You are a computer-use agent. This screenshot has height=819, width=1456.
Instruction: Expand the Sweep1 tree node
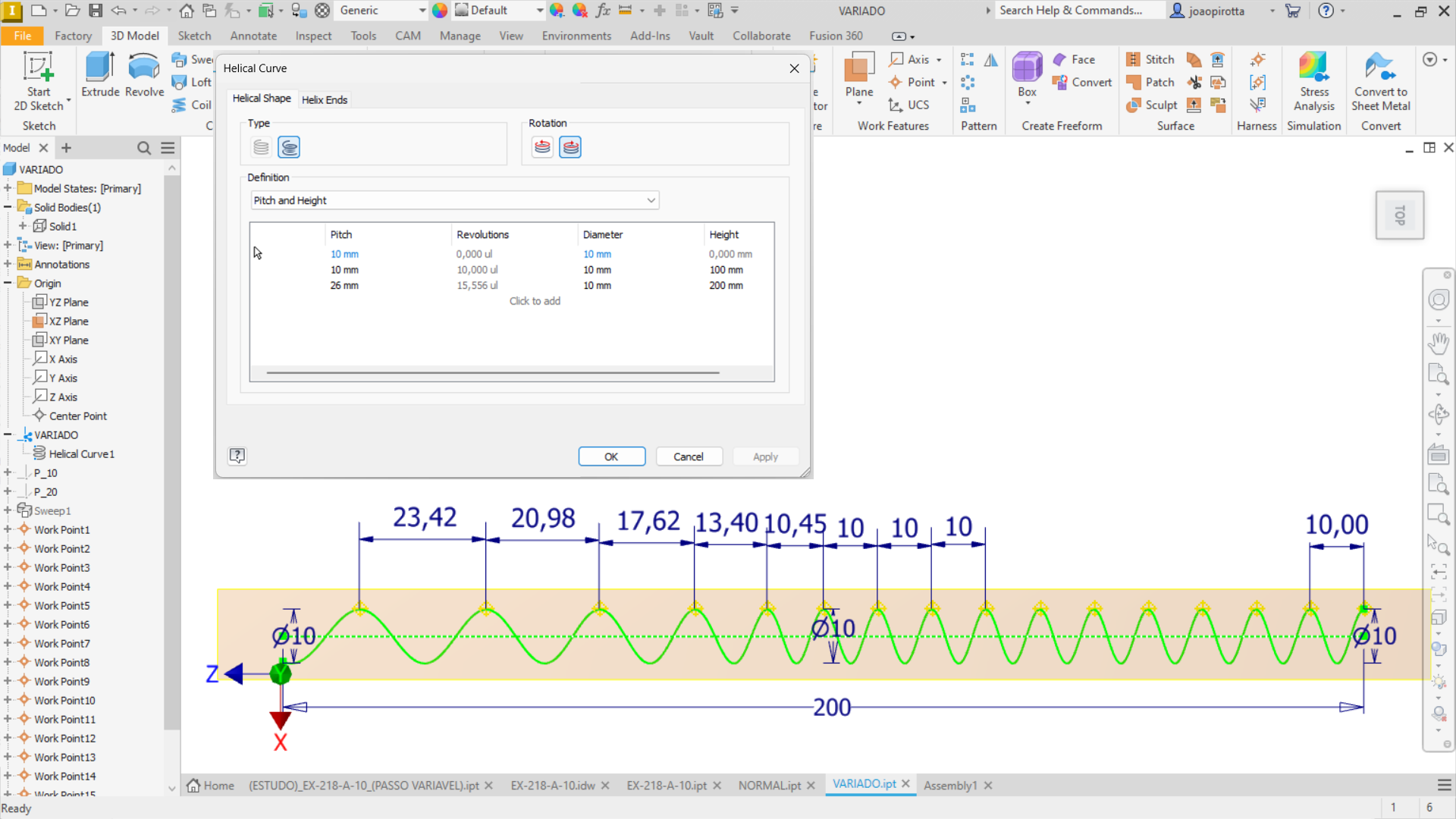pyautogui.click(x=8, y=510)
